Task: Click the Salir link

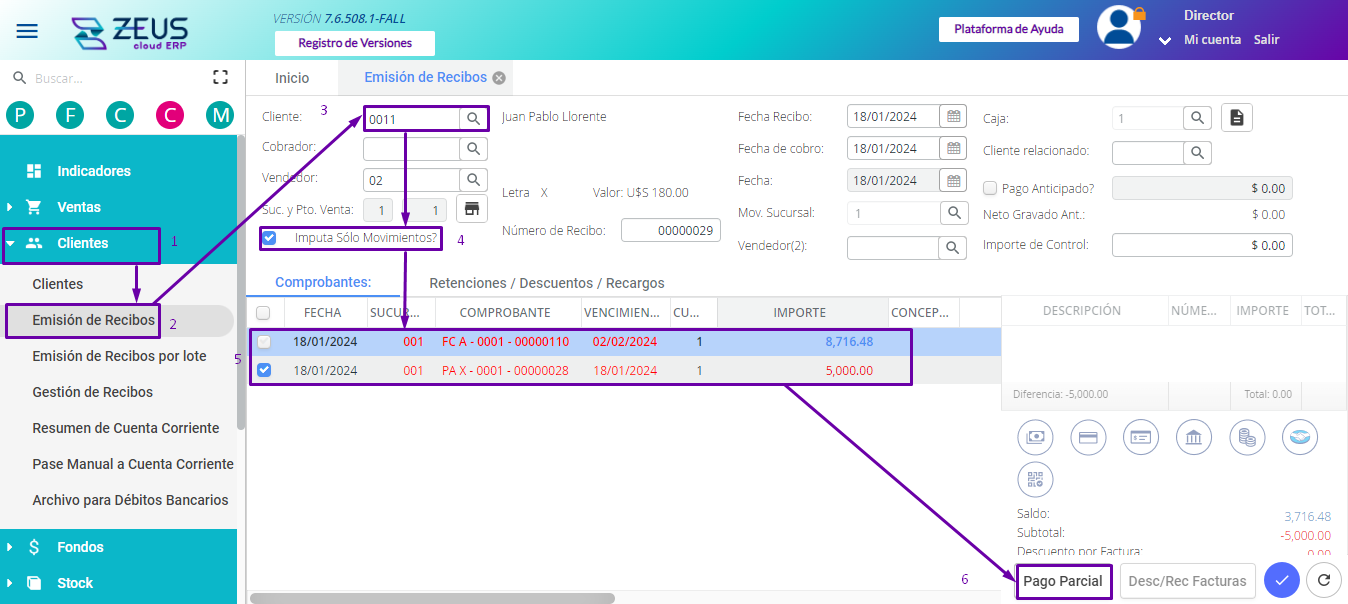Action: click(1267, 40)
